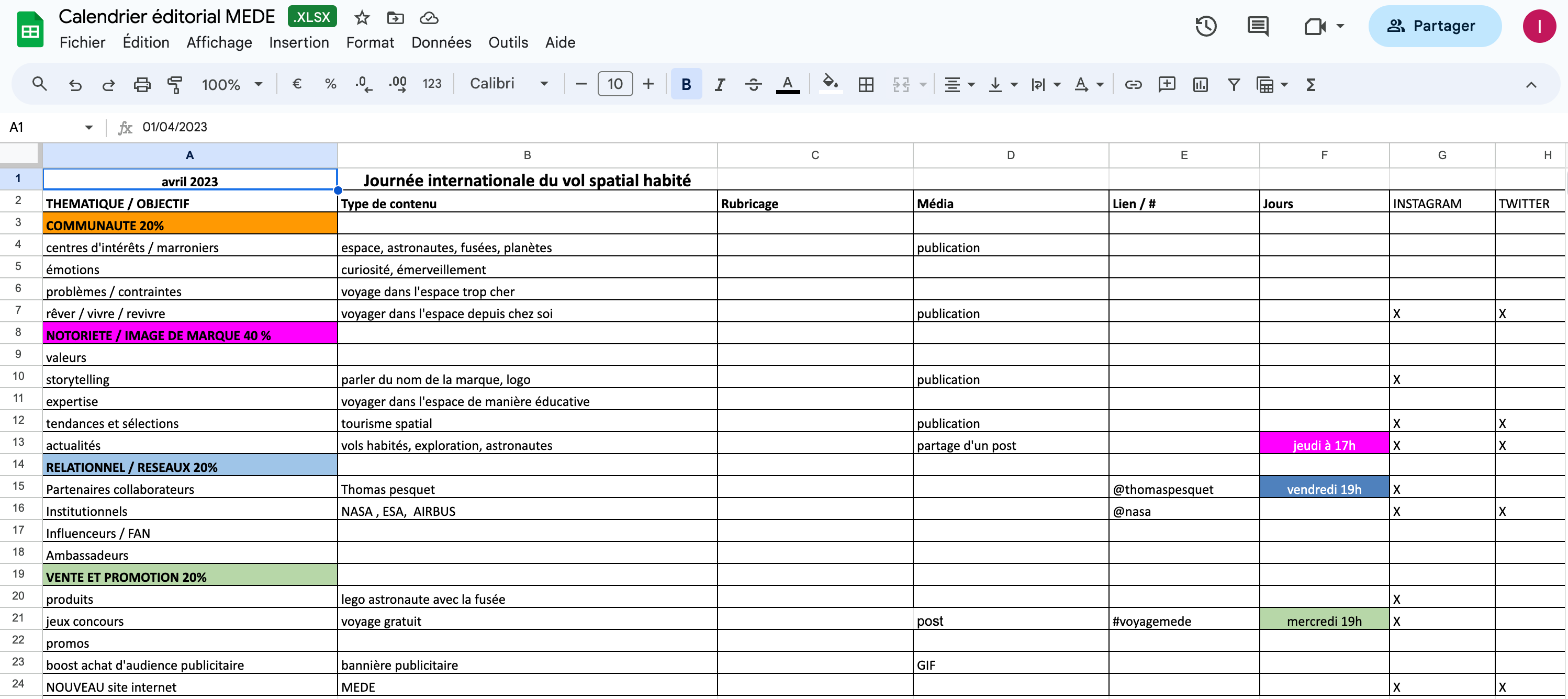The image size is (1568, 699).
Task: Insert a link
Action: coord(1133,84)
